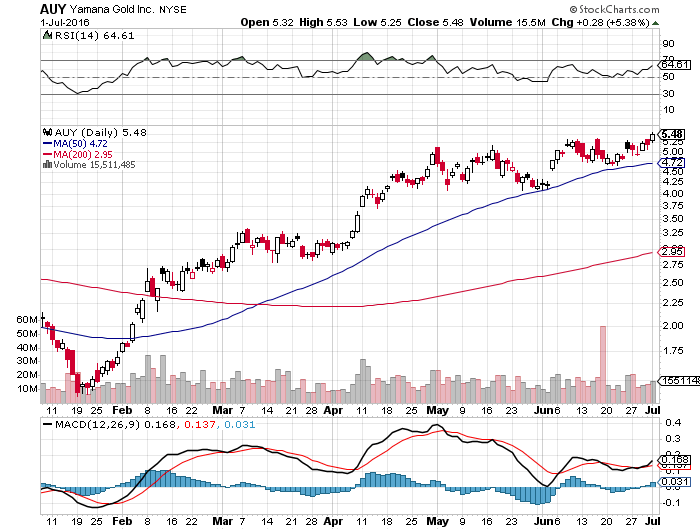The width and height of the screenshot is (700, 530).
Task: Click the 5.48 last price tag
Action: pos(672,134)
